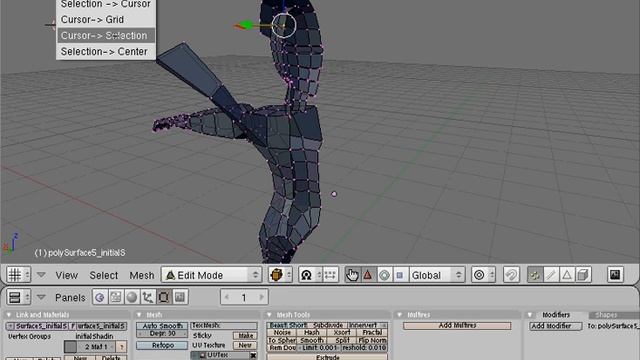
Task: Click the render this window icon
Action: [x=615, y=275]
